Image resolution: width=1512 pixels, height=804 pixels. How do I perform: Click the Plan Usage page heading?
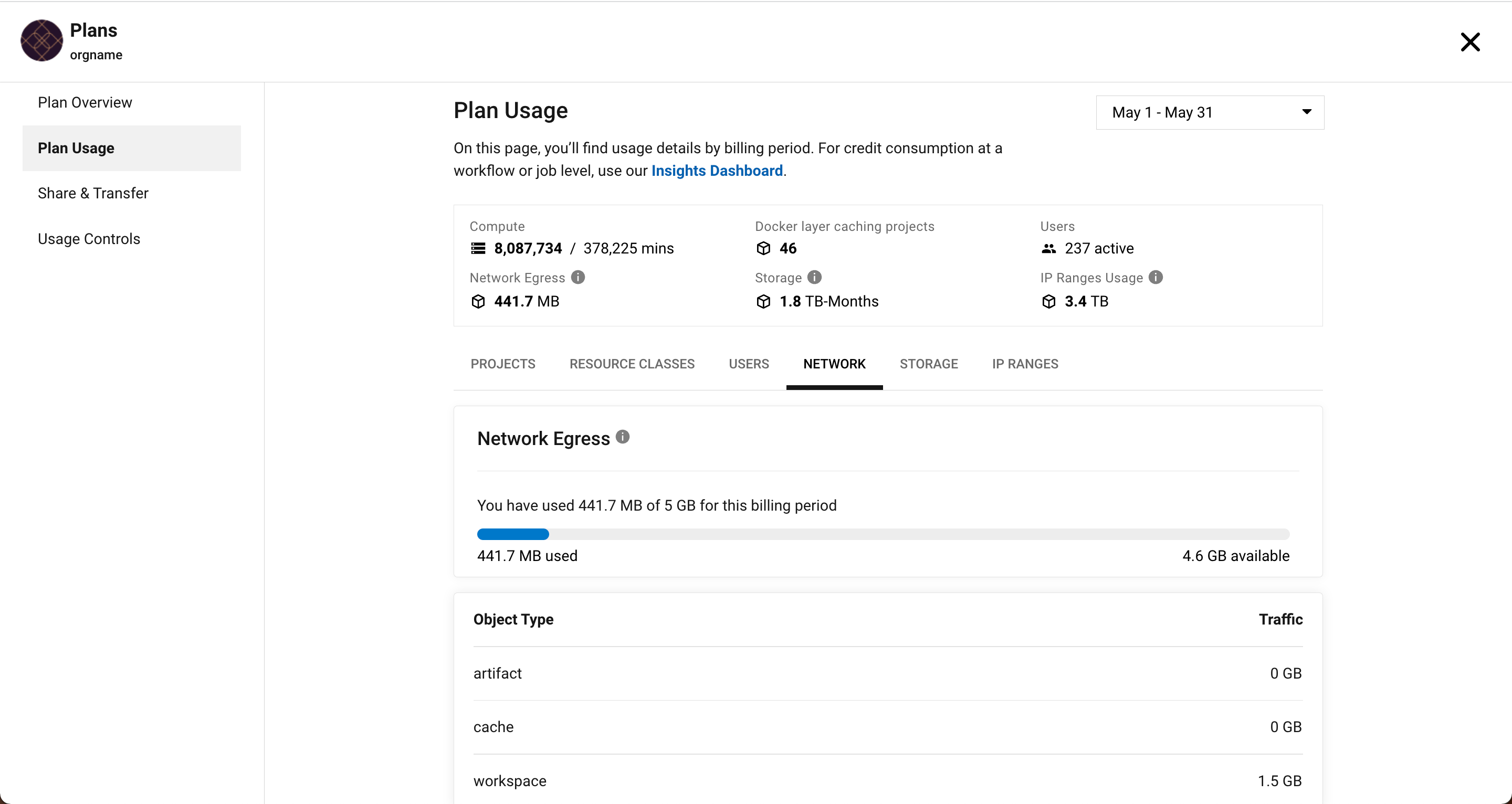click(x=511, y=111)
